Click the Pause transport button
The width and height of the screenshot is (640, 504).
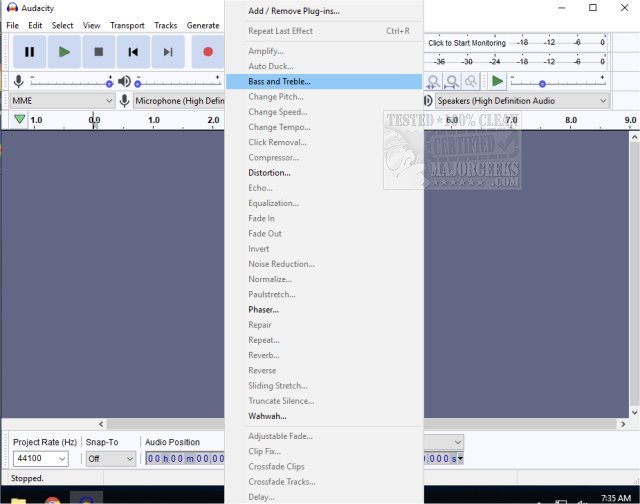[x=29, y=52]
